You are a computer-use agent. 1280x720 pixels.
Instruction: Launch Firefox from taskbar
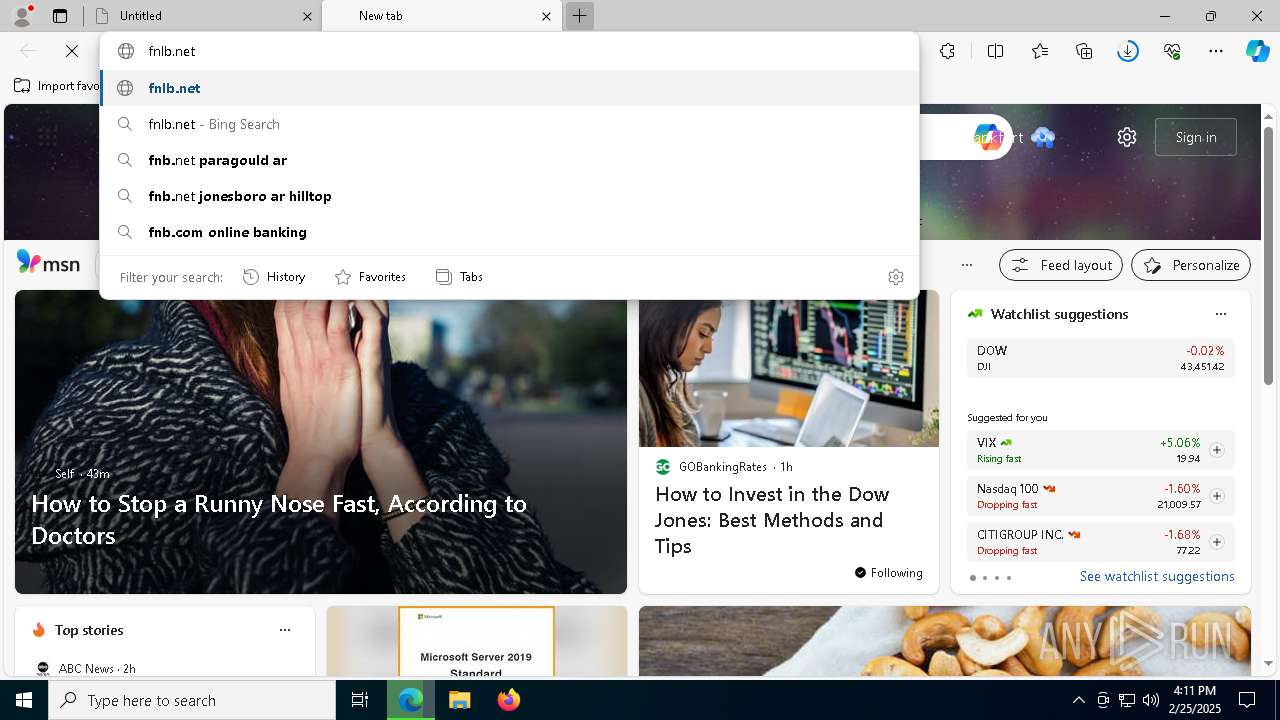point(509,700)
